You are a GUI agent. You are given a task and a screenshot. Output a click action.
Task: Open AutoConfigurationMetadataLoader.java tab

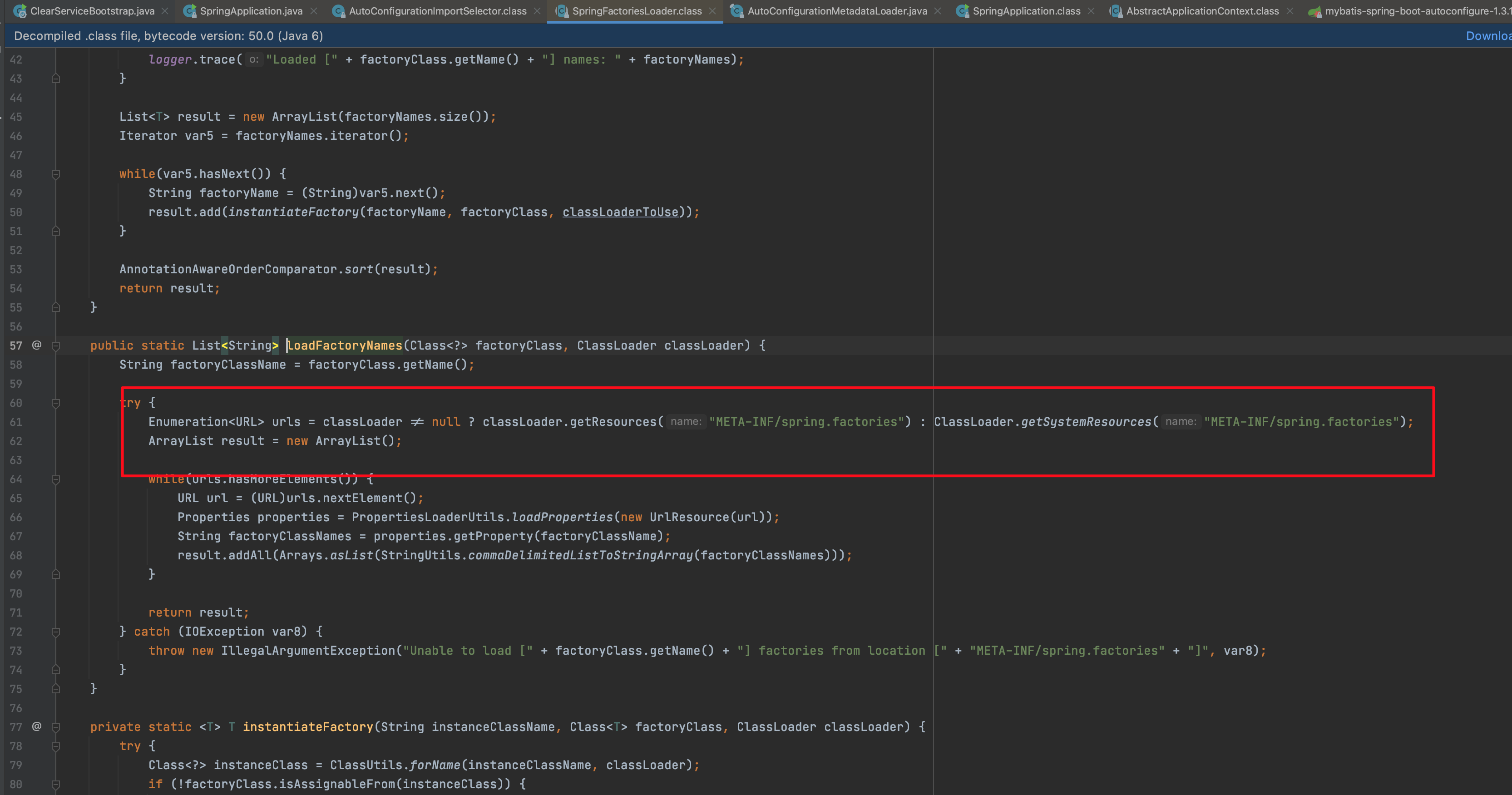837,10
